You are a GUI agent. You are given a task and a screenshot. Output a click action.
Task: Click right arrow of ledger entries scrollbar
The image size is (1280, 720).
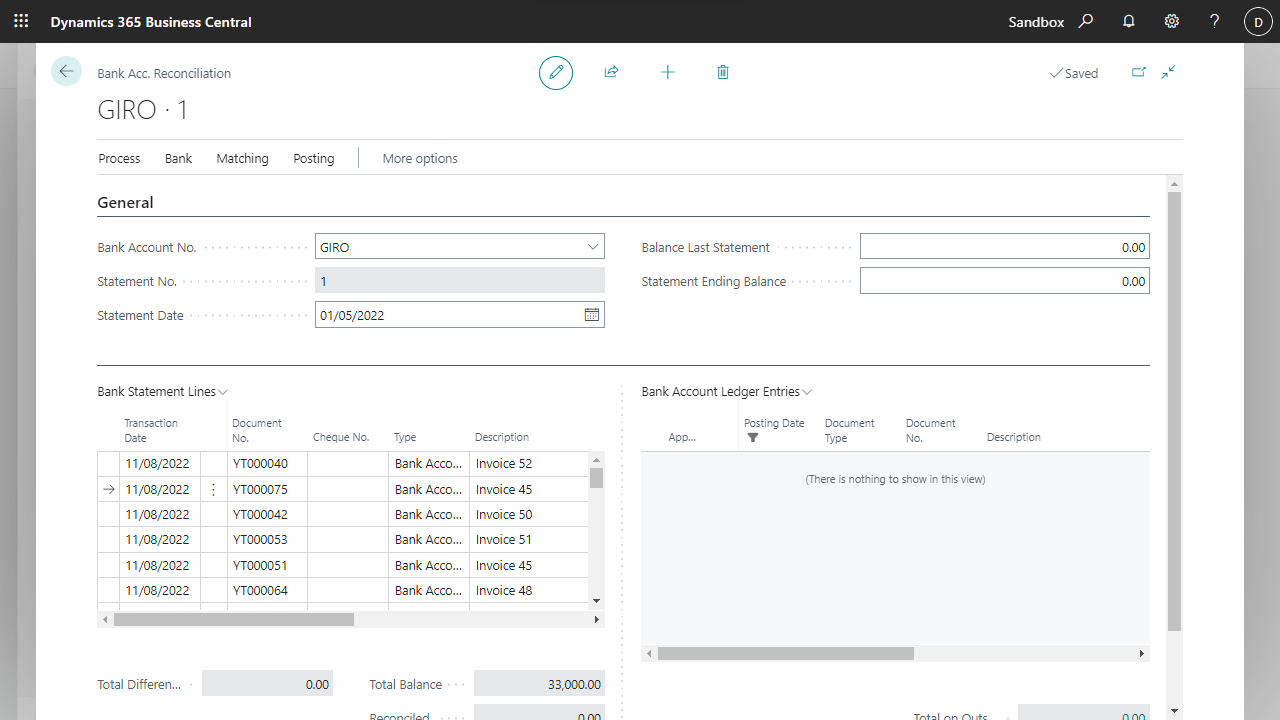pyautogui.click(x=1142, y=654)
